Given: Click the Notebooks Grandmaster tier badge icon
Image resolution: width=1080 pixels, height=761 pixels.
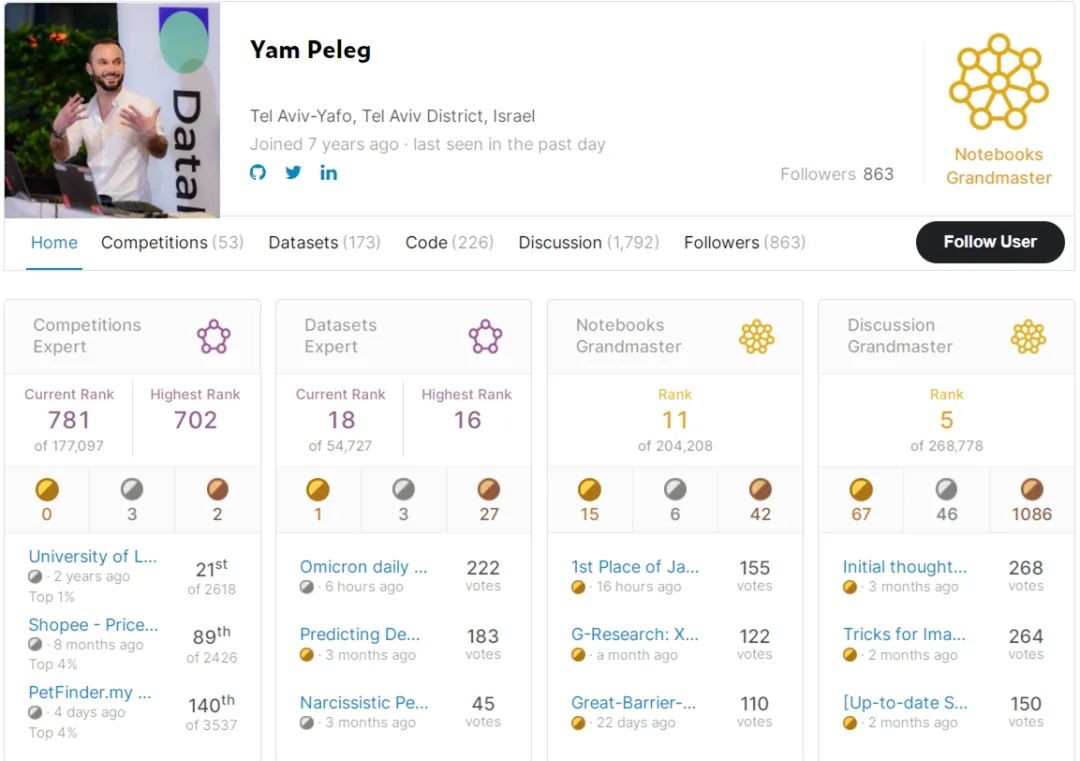Looking at the screenshot, I should tap(998, 82).
